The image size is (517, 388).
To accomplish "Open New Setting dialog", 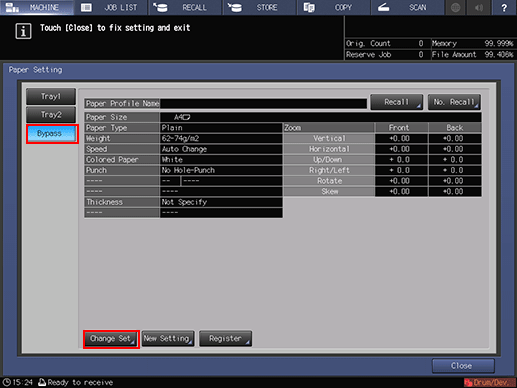I will point(168,339).
